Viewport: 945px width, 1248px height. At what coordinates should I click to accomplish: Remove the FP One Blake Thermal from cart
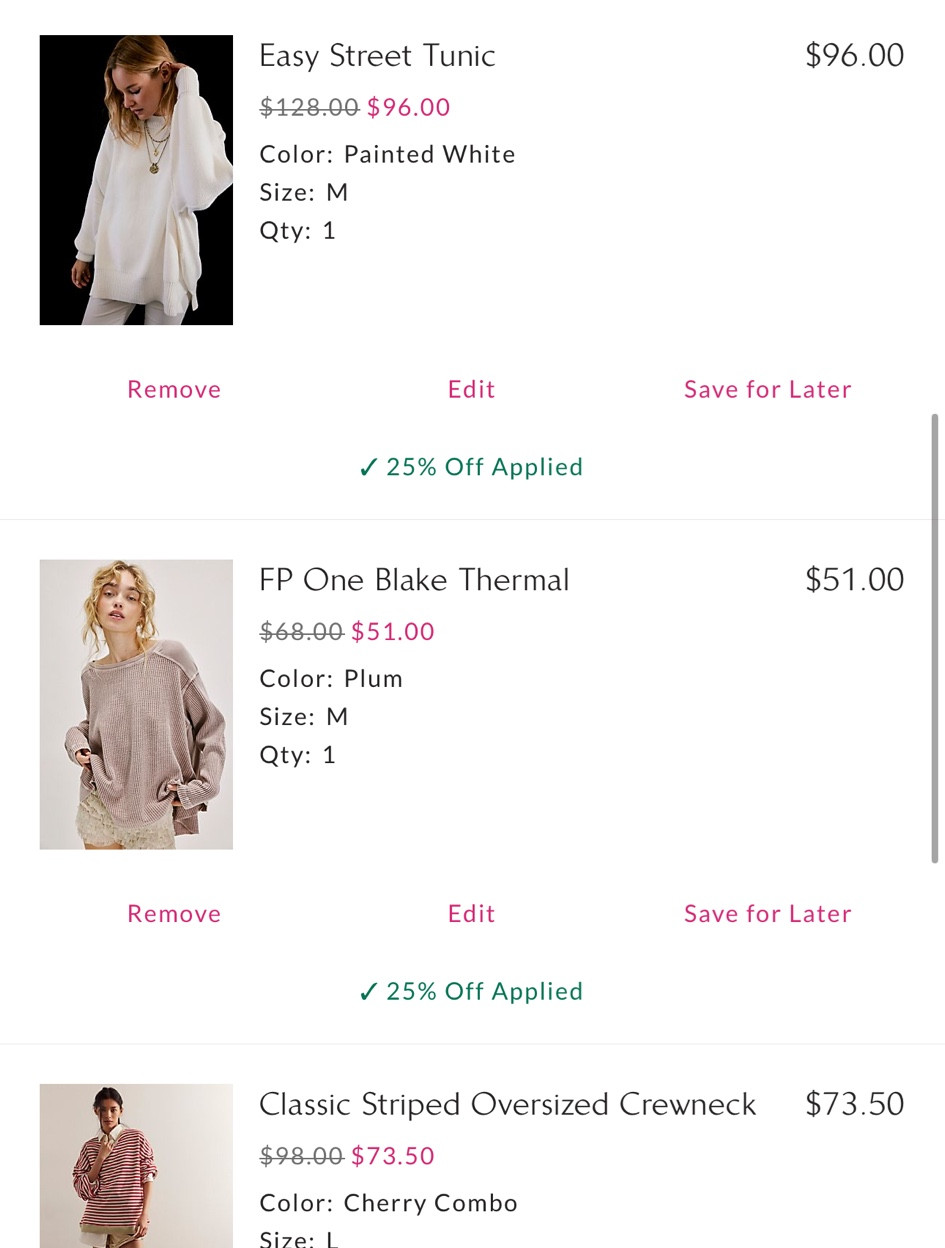point(173,913)
